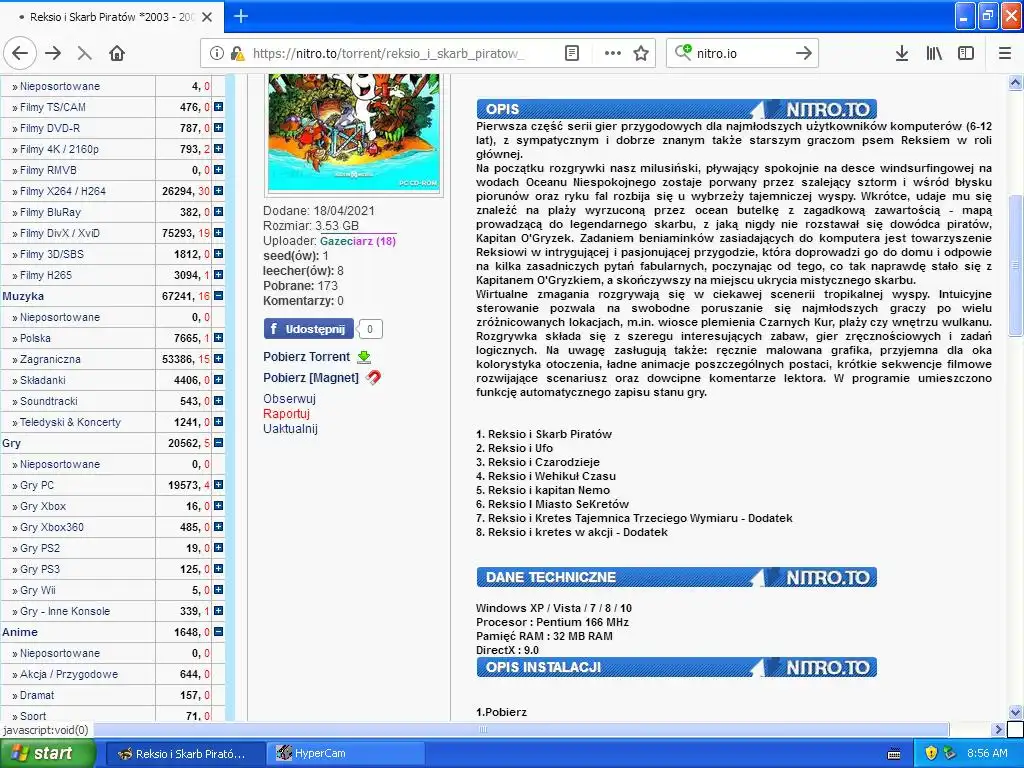Click the red magnet icon beside Pobierz [Magnet]
The image size is (1024, 768).
[373, 377]
